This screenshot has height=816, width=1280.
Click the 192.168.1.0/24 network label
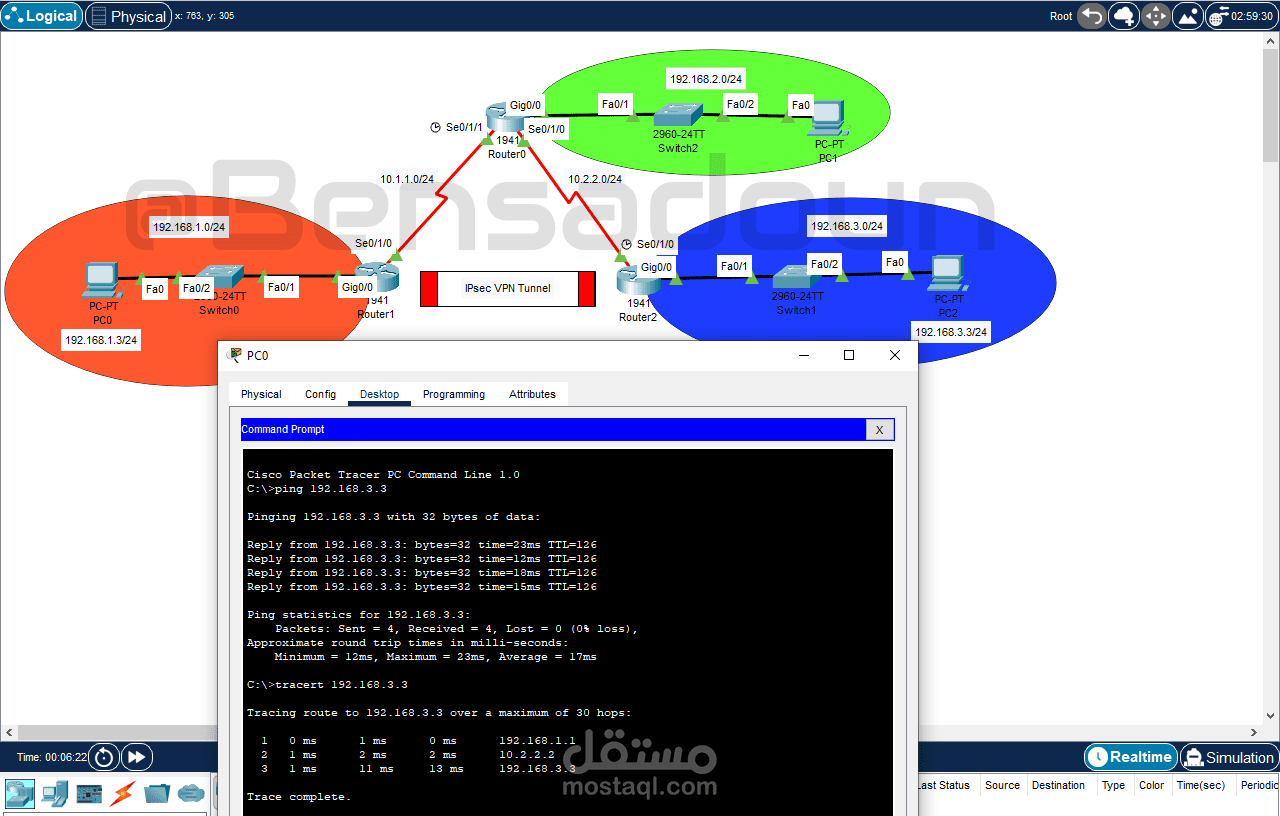[189, 227]
